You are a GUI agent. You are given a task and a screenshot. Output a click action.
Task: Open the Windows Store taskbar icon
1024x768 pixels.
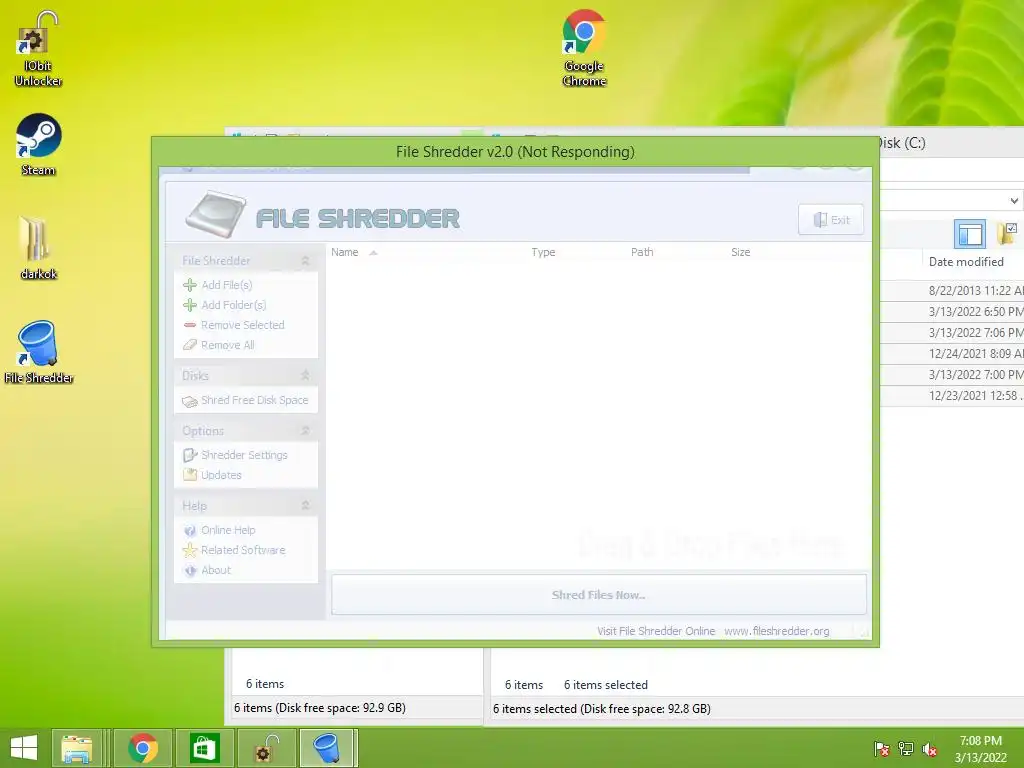pyautogui.click(x=204, y=748)
